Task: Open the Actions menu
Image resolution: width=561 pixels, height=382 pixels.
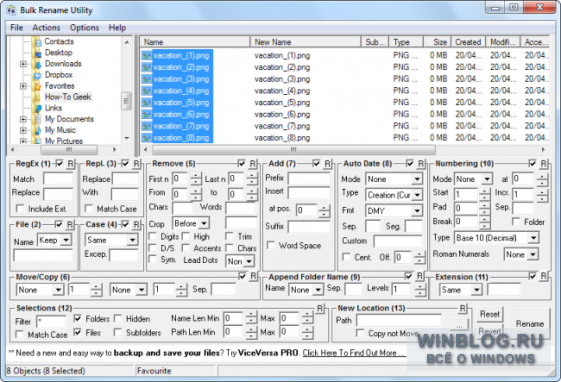Action: pyautogui.click(x=46, y=28)
